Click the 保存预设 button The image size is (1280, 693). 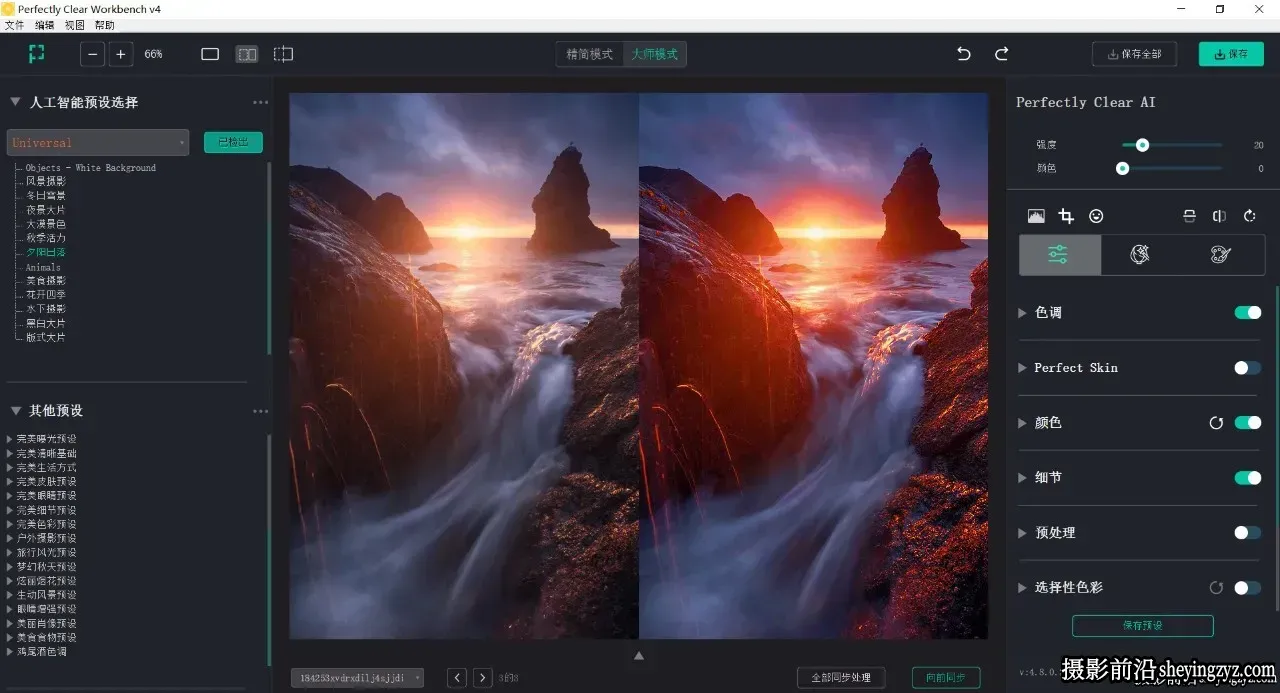click(1142, 626)
